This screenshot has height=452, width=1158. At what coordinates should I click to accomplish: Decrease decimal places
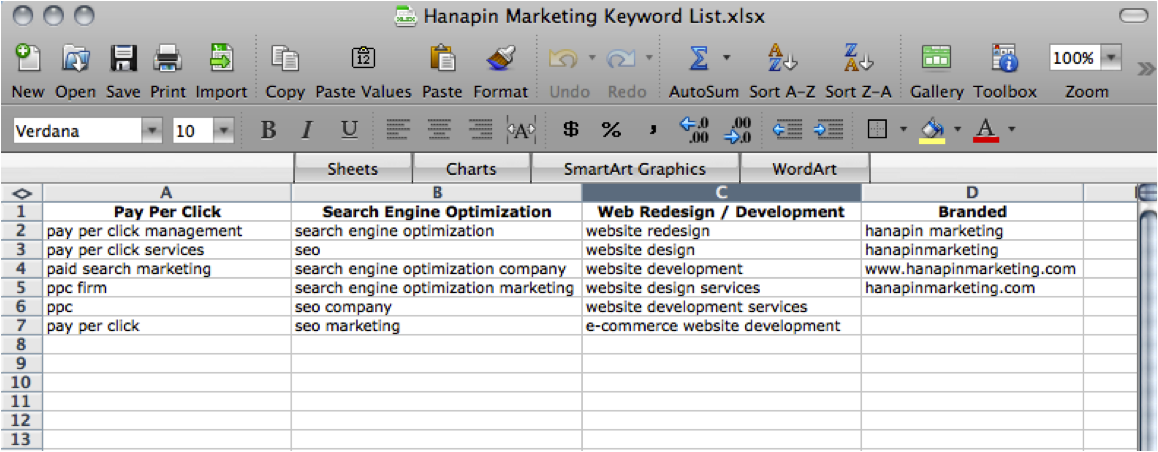(737, 131)
